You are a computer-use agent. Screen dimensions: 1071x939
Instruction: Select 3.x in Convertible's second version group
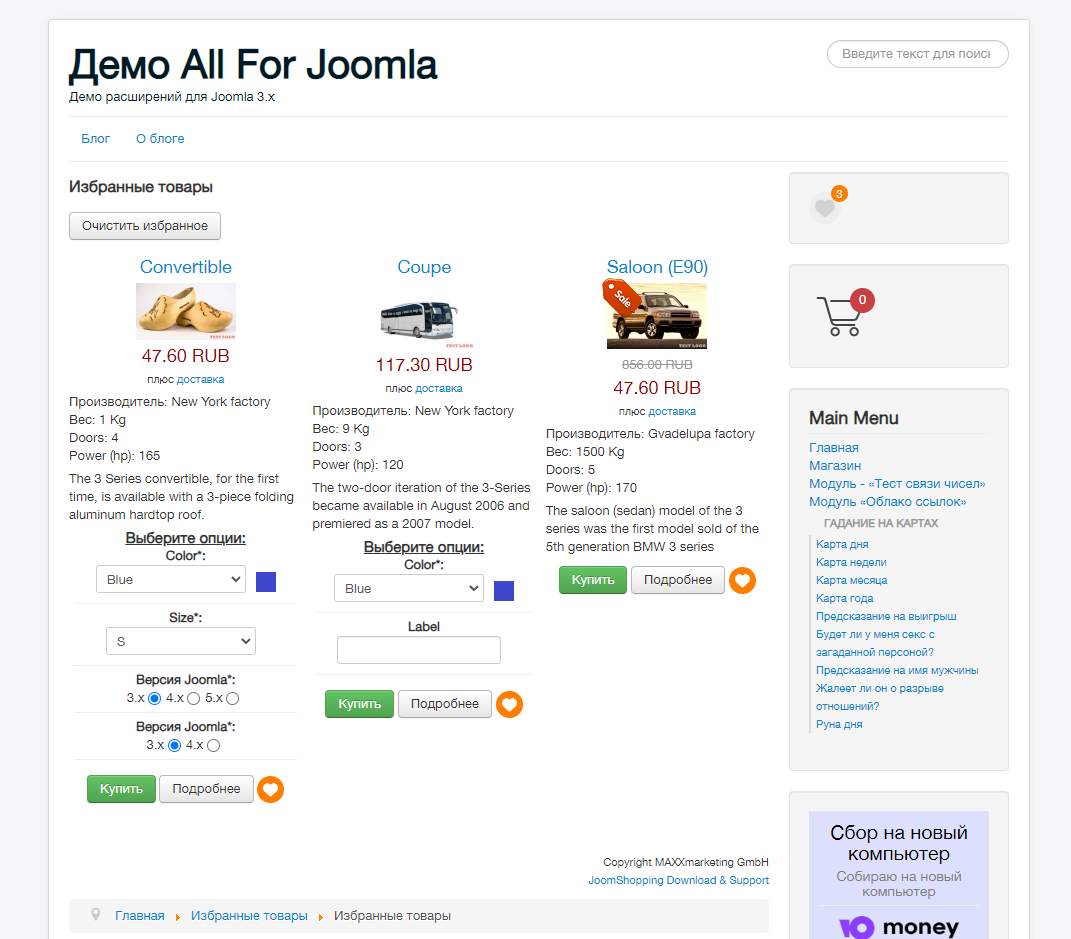[174, 746]
